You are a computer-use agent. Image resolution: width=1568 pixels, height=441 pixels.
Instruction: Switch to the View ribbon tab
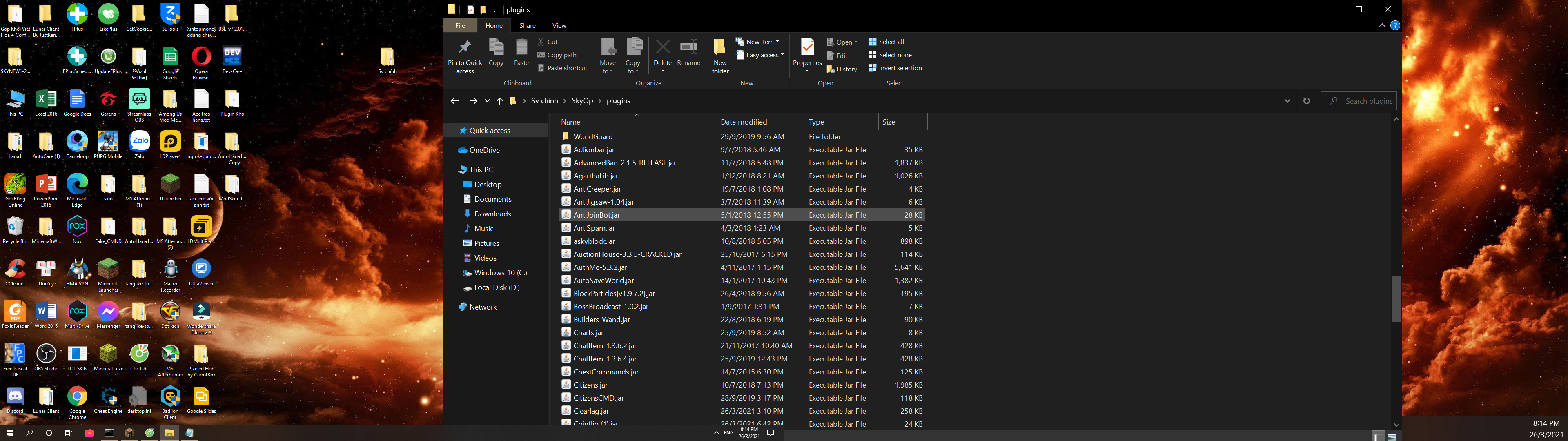point(559,26)
